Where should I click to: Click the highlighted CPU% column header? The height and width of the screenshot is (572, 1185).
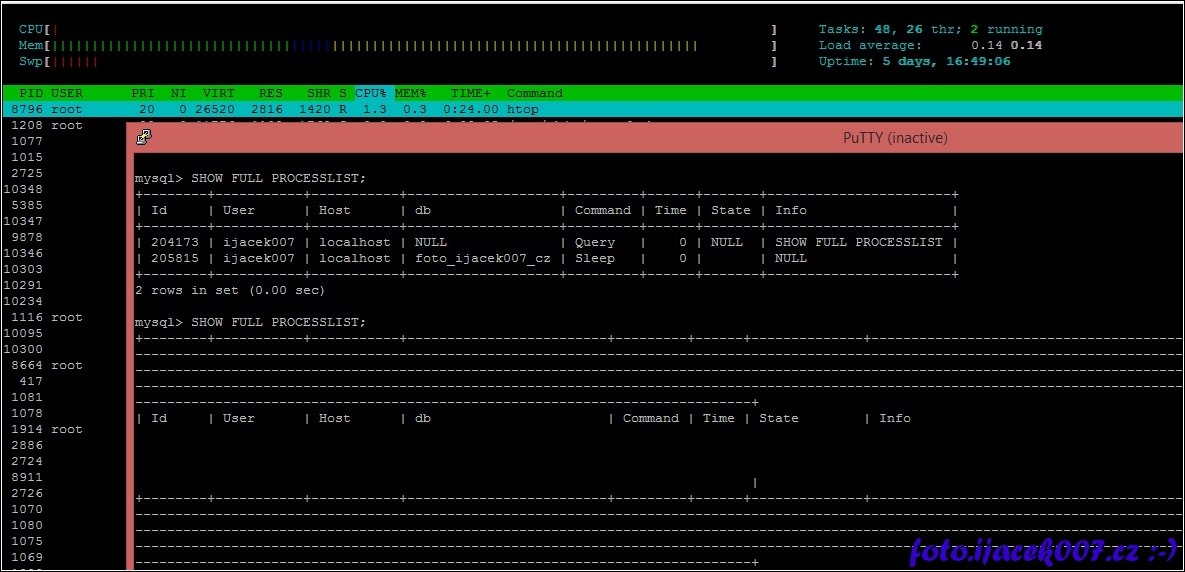371,93
